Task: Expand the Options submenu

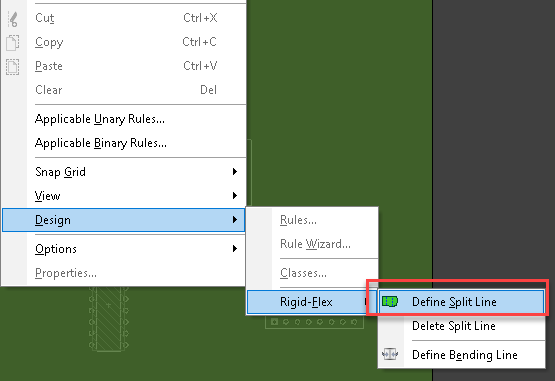Action: point(124,249)
